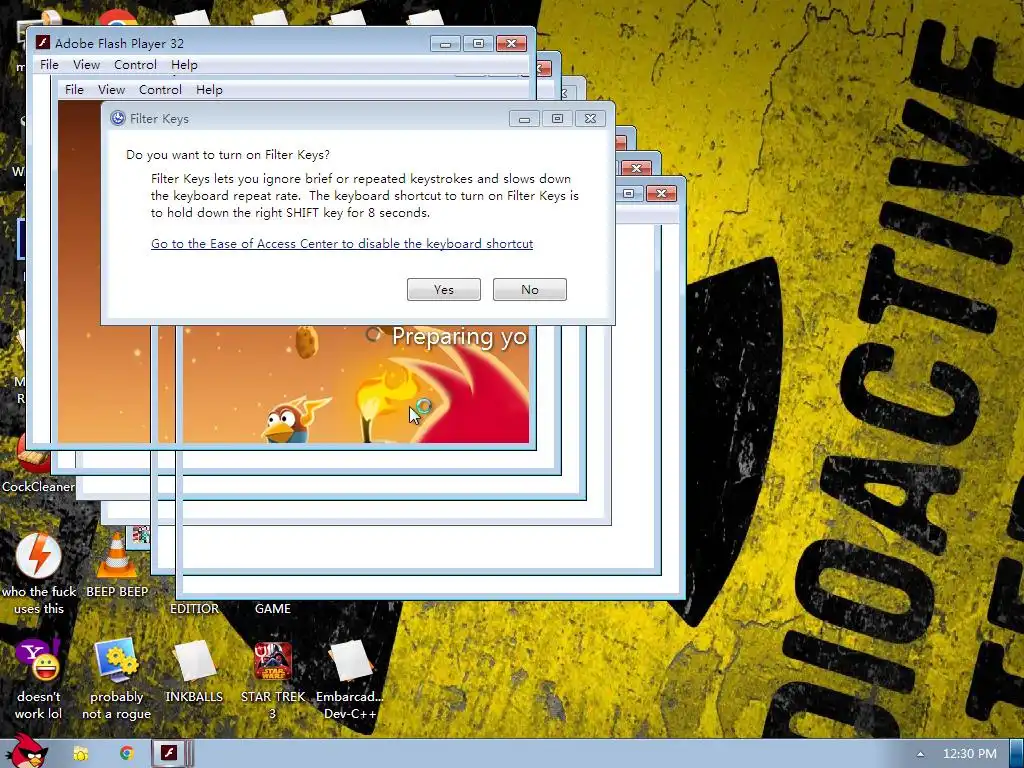The height and width of the screenshot is (768, 1024).
Task: Click the 12:30 PM taskbar clock
Action: pos(970,754)
